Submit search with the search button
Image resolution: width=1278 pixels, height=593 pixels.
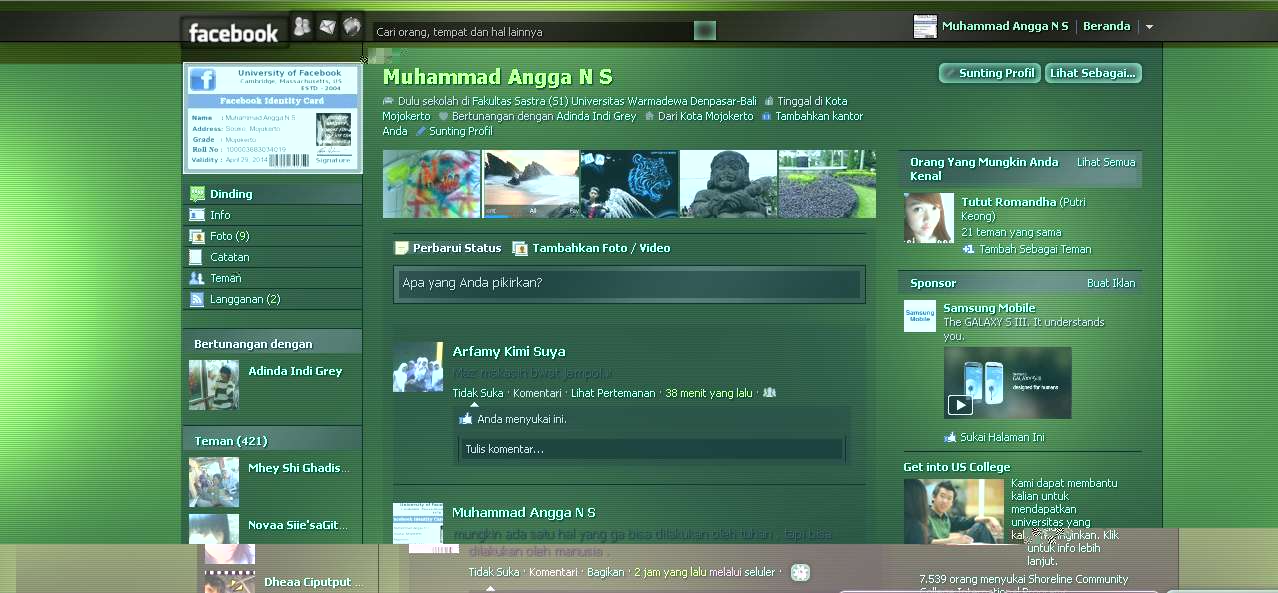point(705,31)
